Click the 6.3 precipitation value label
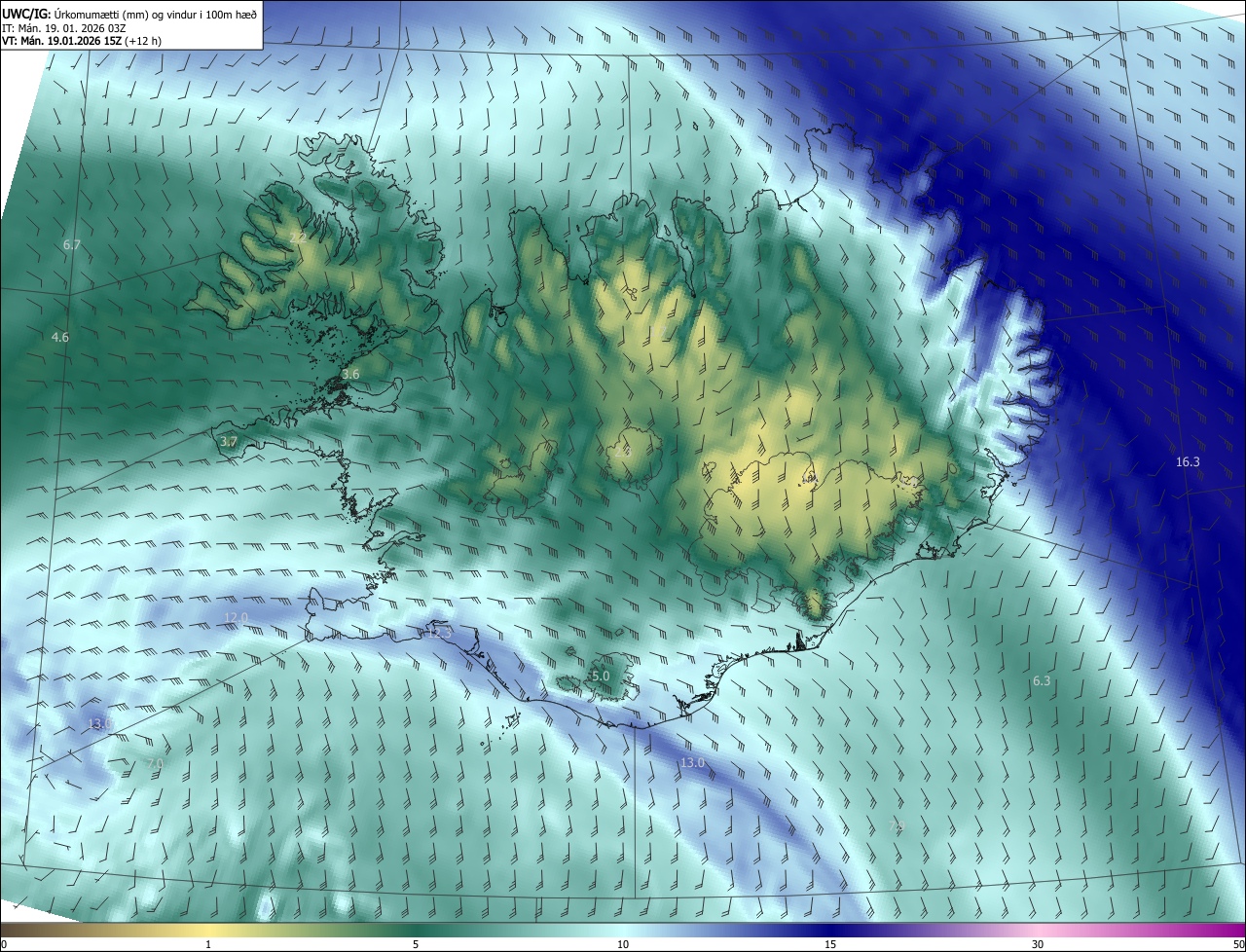Image resolution: width=1246 pixels, height=952 pixels. point(1042,680)
